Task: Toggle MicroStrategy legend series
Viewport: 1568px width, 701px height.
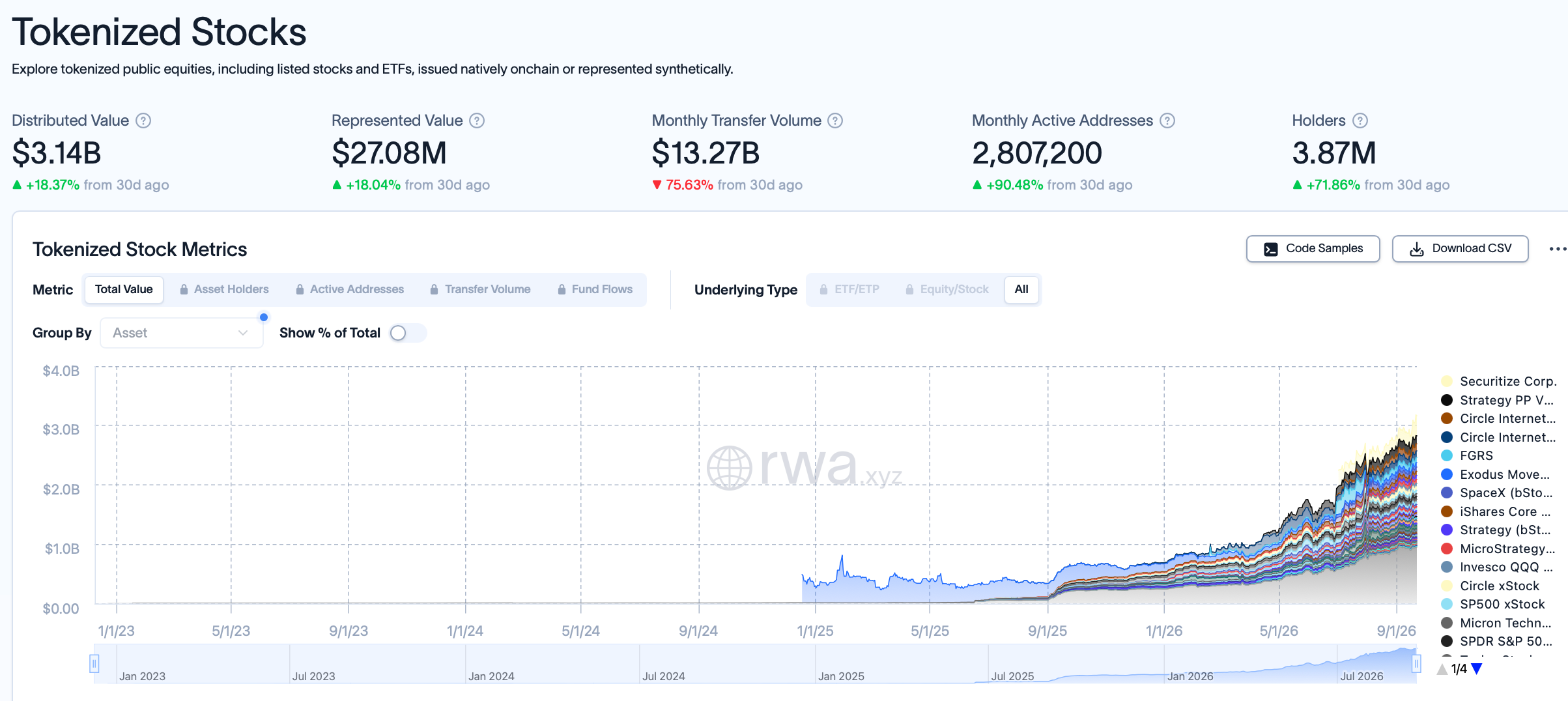Action: pos(1498,549)
